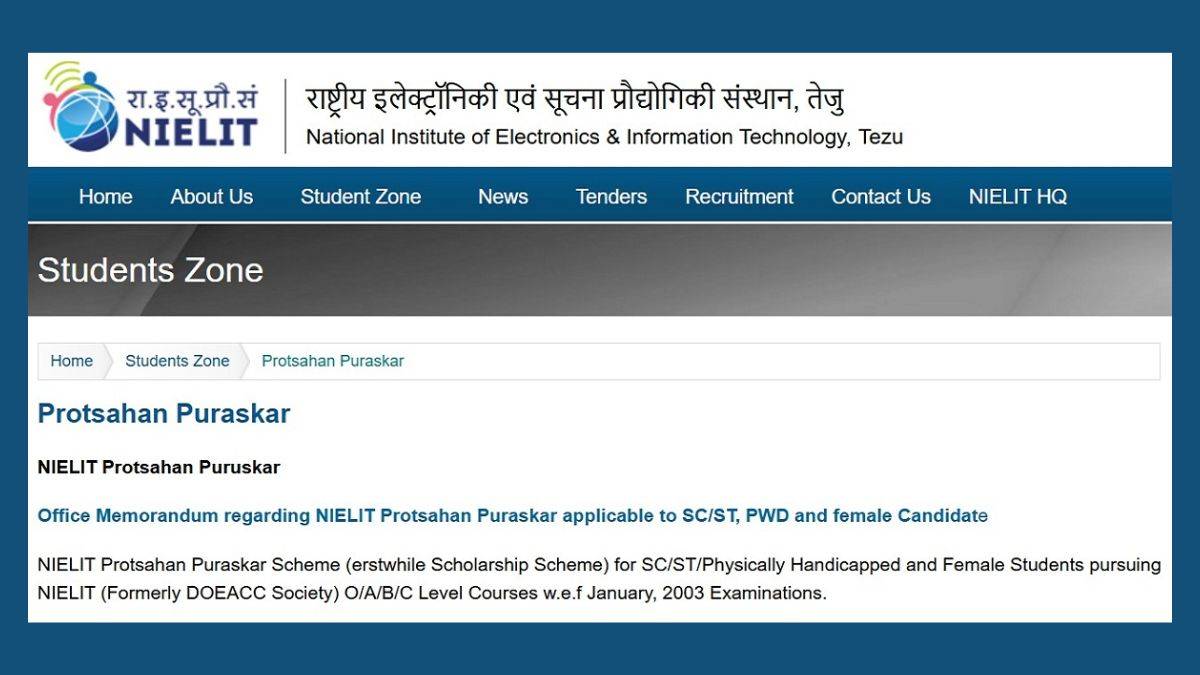Click the Students Zone breadcrumb link

point(177,361)
